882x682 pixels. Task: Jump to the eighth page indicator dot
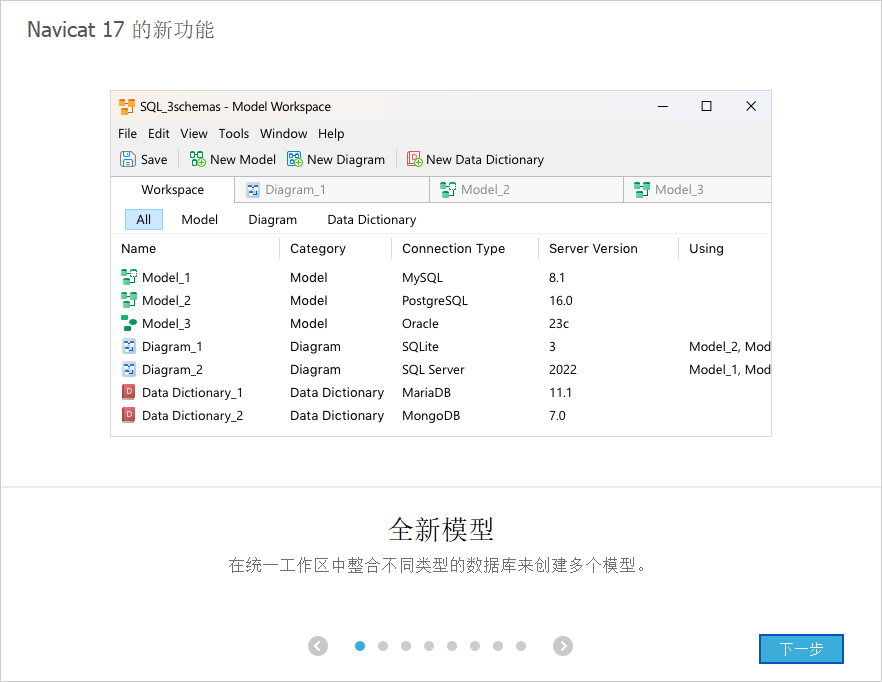[x=521, y=646]
